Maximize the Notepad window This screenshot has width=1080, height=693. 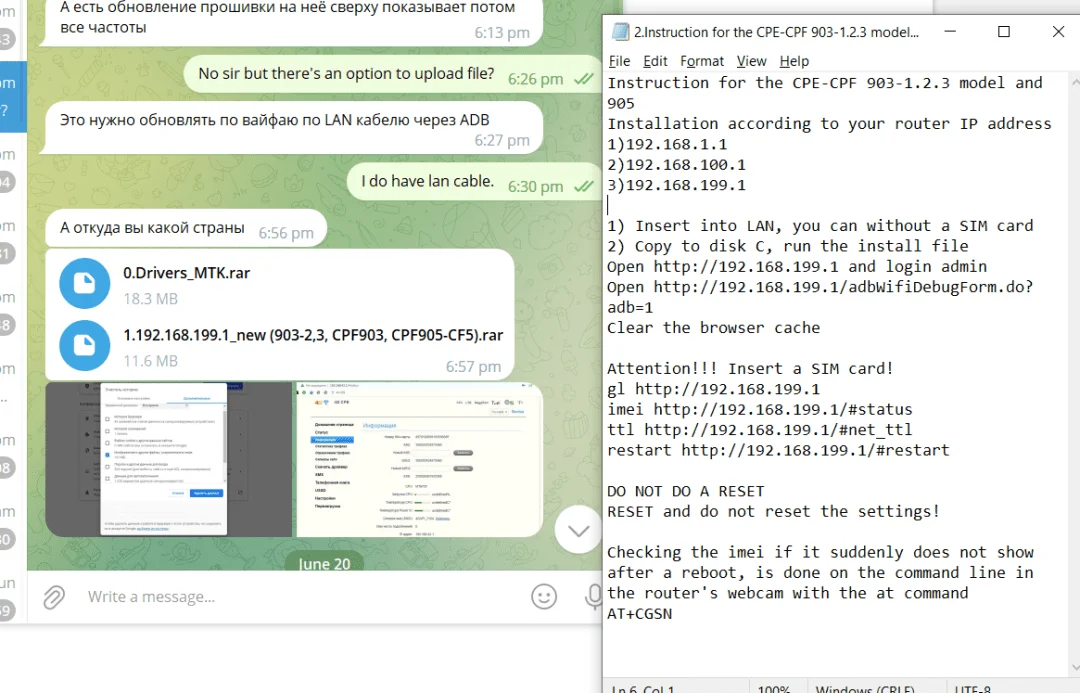[x=1004, y=32]
